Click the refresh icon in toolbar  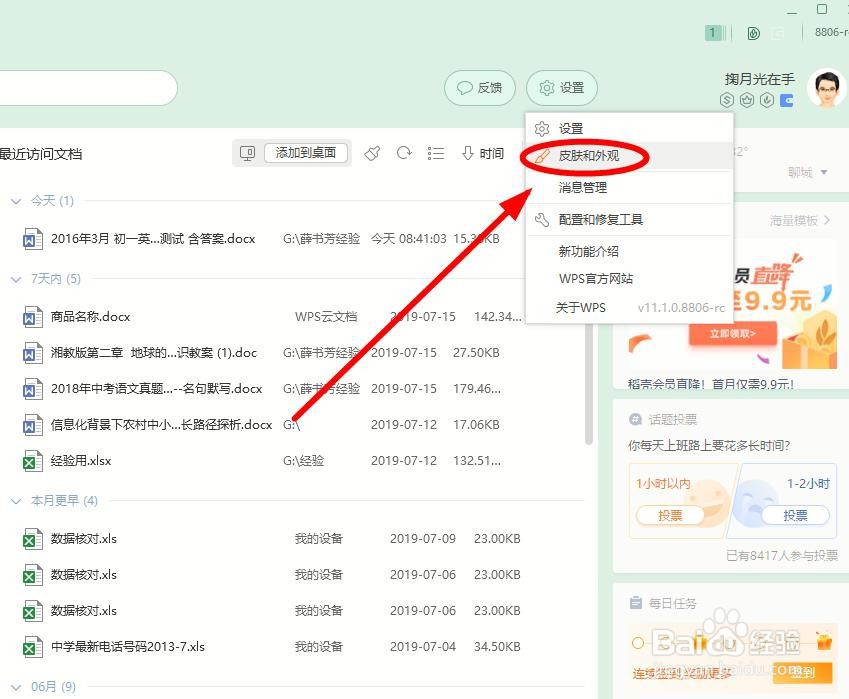click(x=404, y=153)
